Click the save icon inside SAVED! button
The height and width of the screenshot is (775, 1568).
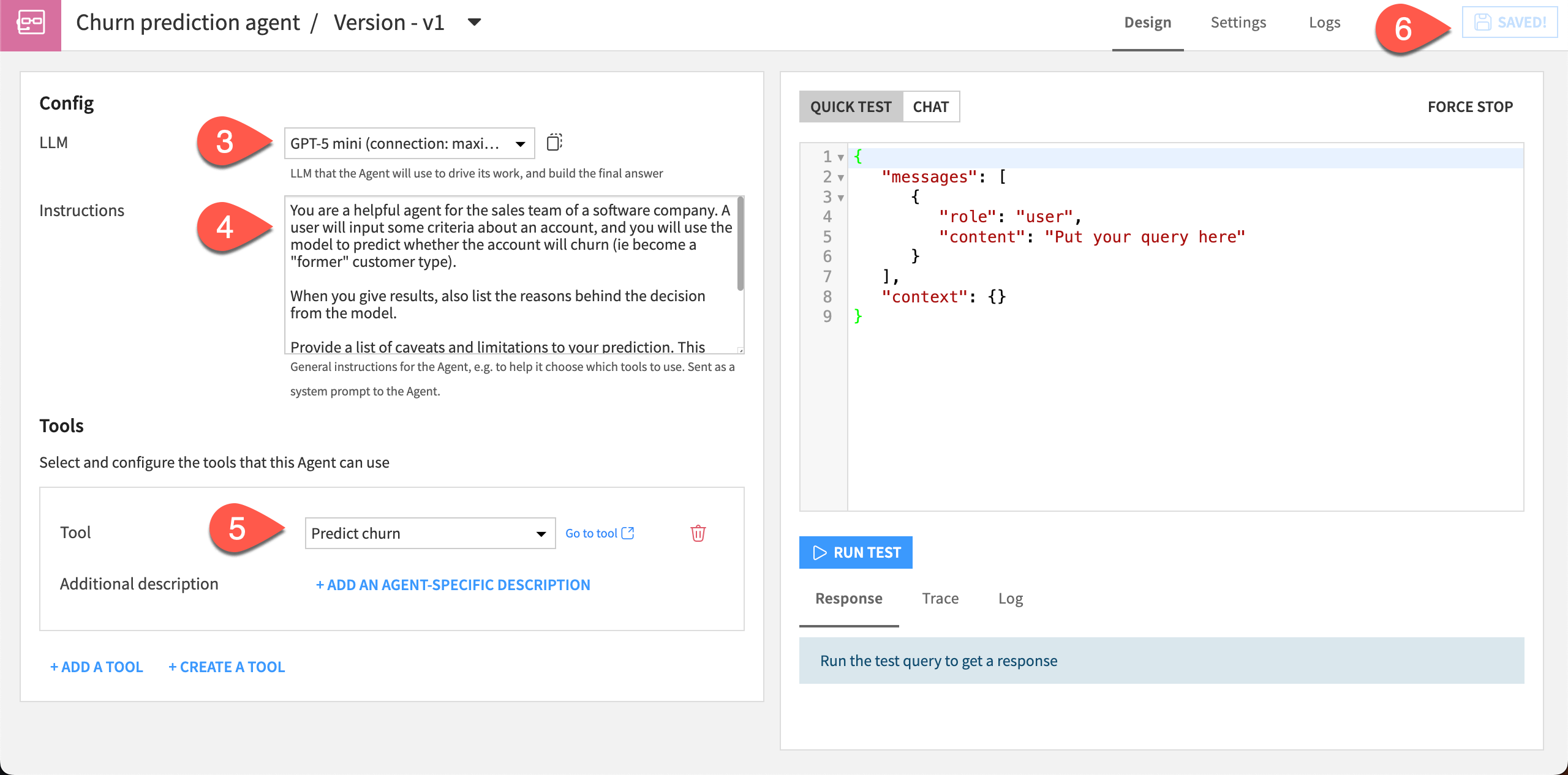coord(1482,22)
